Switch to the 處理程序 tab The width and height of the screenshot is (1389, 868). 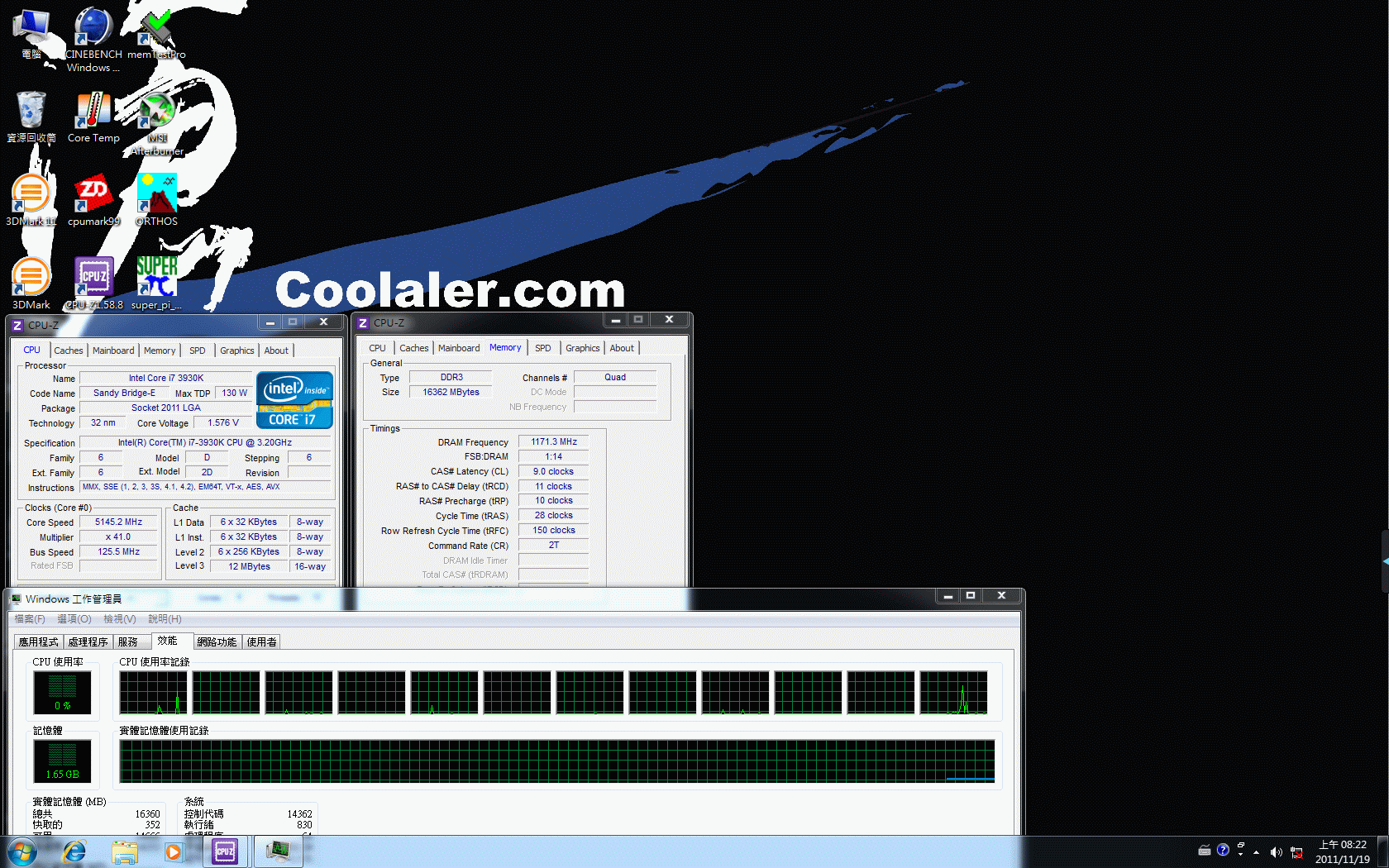point(88,641)
